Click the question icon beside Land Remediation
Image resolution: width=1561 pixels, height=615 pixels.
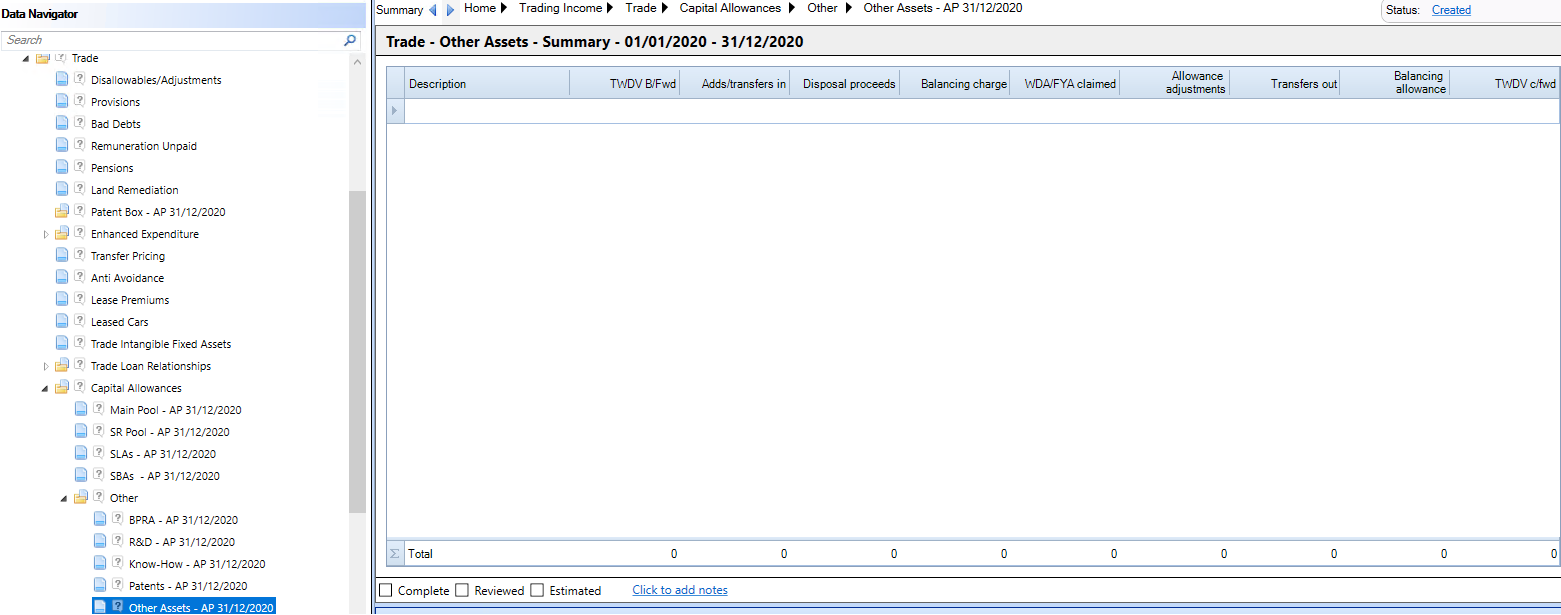(x=79, y=189)
